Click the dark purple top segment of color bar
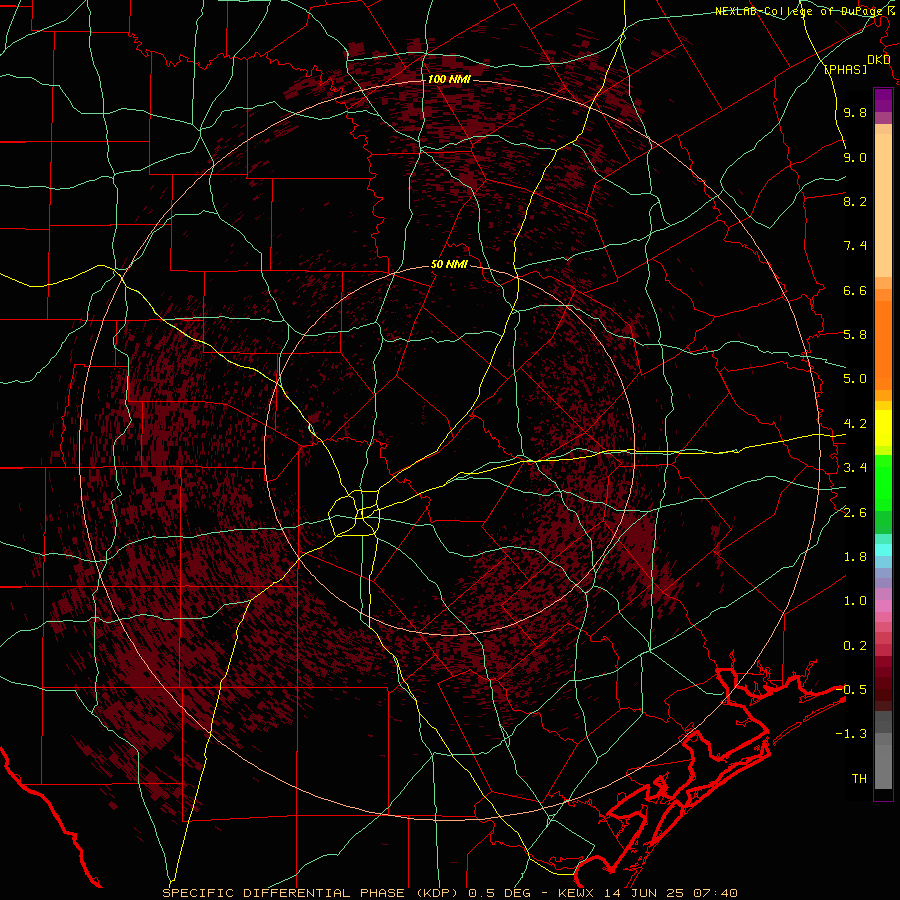The height and width of the screenshot is (900, 900). tap(883, 95)
